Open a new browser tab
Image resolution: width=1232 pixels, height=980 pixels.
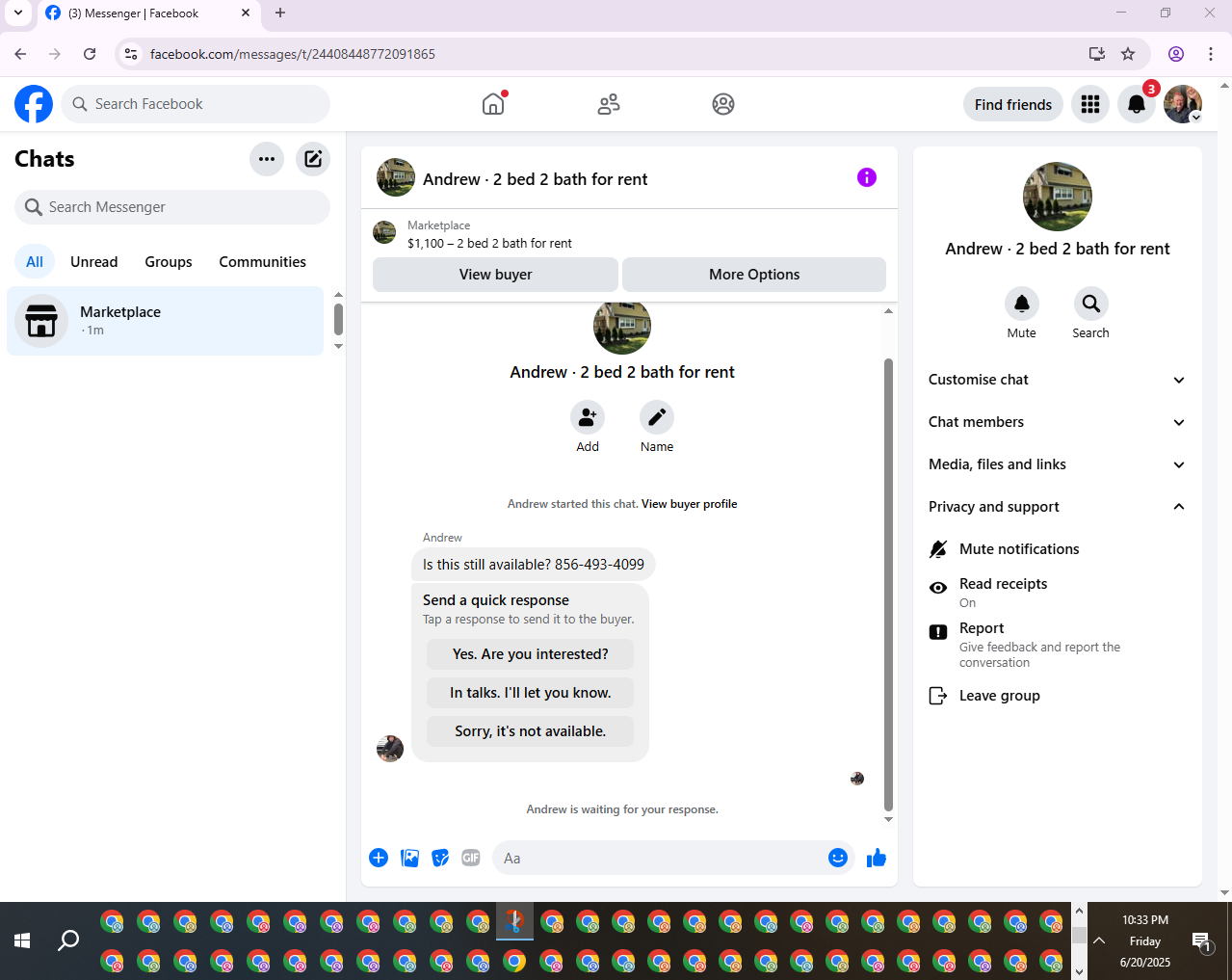coord(280,13)
